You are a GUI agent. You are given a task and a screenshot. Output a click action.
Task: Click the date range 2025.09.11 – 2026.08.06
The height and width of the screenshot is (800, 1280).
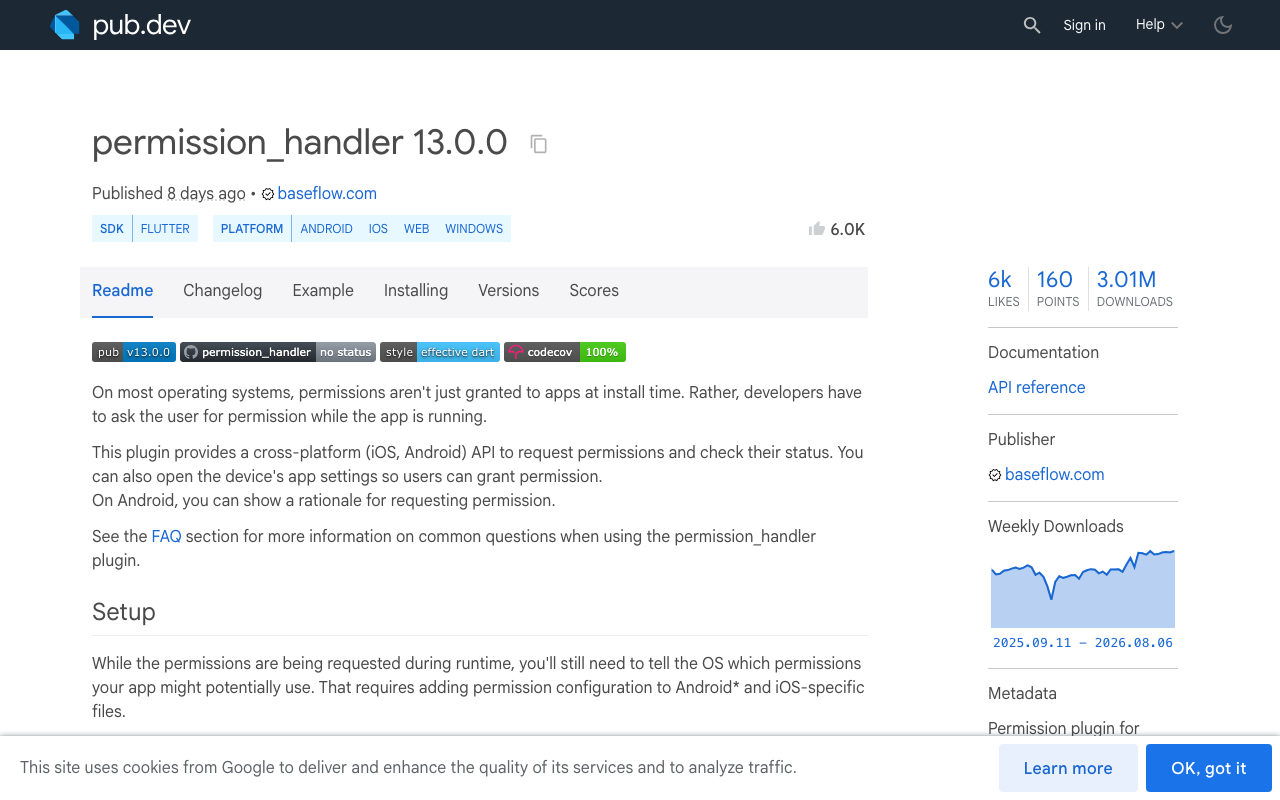(1083, 643)
